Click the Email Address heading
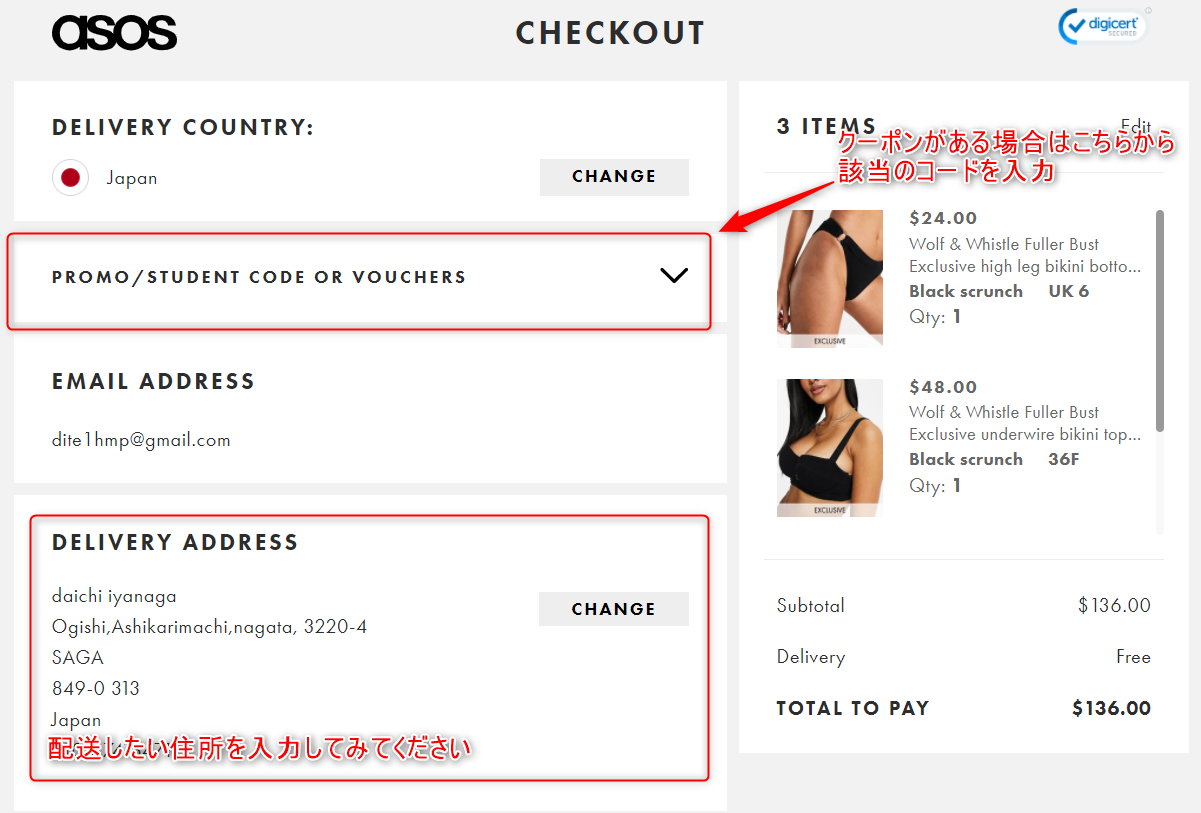The image size is (1201, 813). (153, 382)
